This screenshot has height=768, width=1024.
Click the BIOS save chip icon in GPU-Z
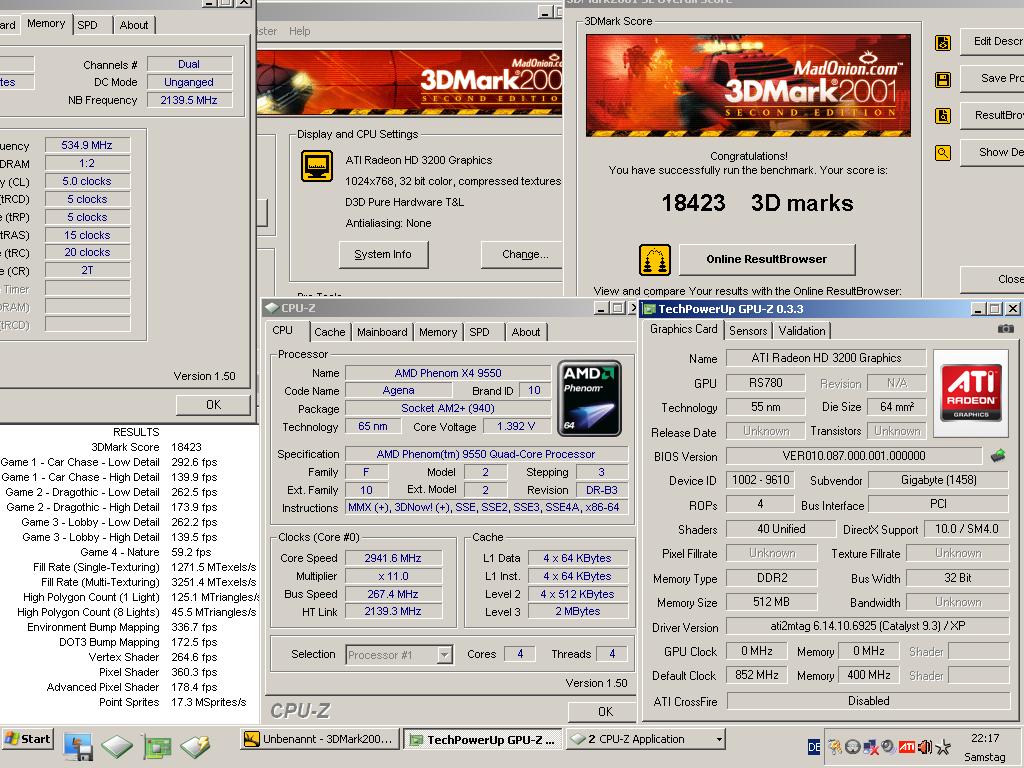(x=997, y=455)
